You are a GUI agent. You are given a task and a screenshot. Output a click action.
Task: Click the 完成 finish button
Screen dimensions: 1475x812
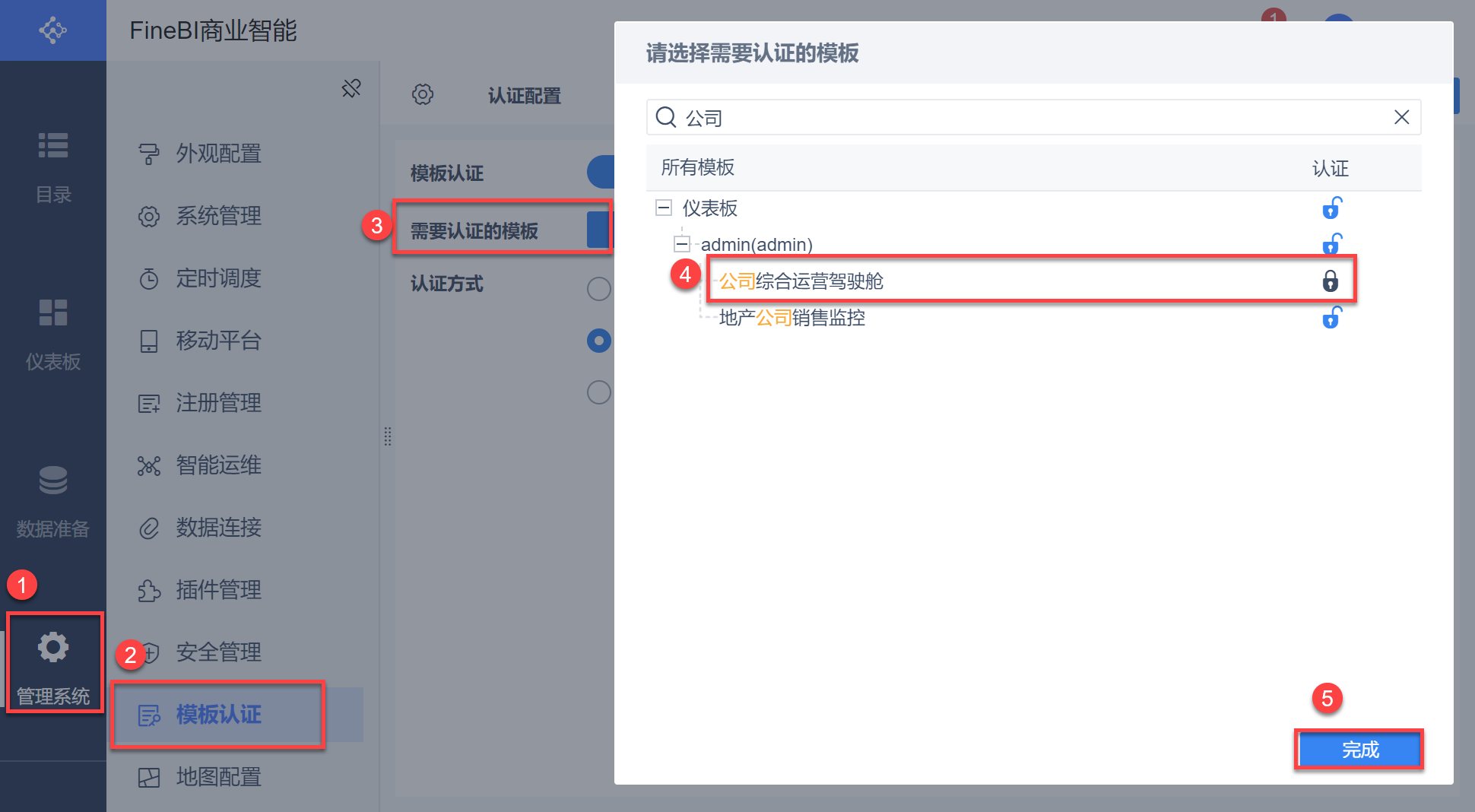click(x=1359, y=750)
